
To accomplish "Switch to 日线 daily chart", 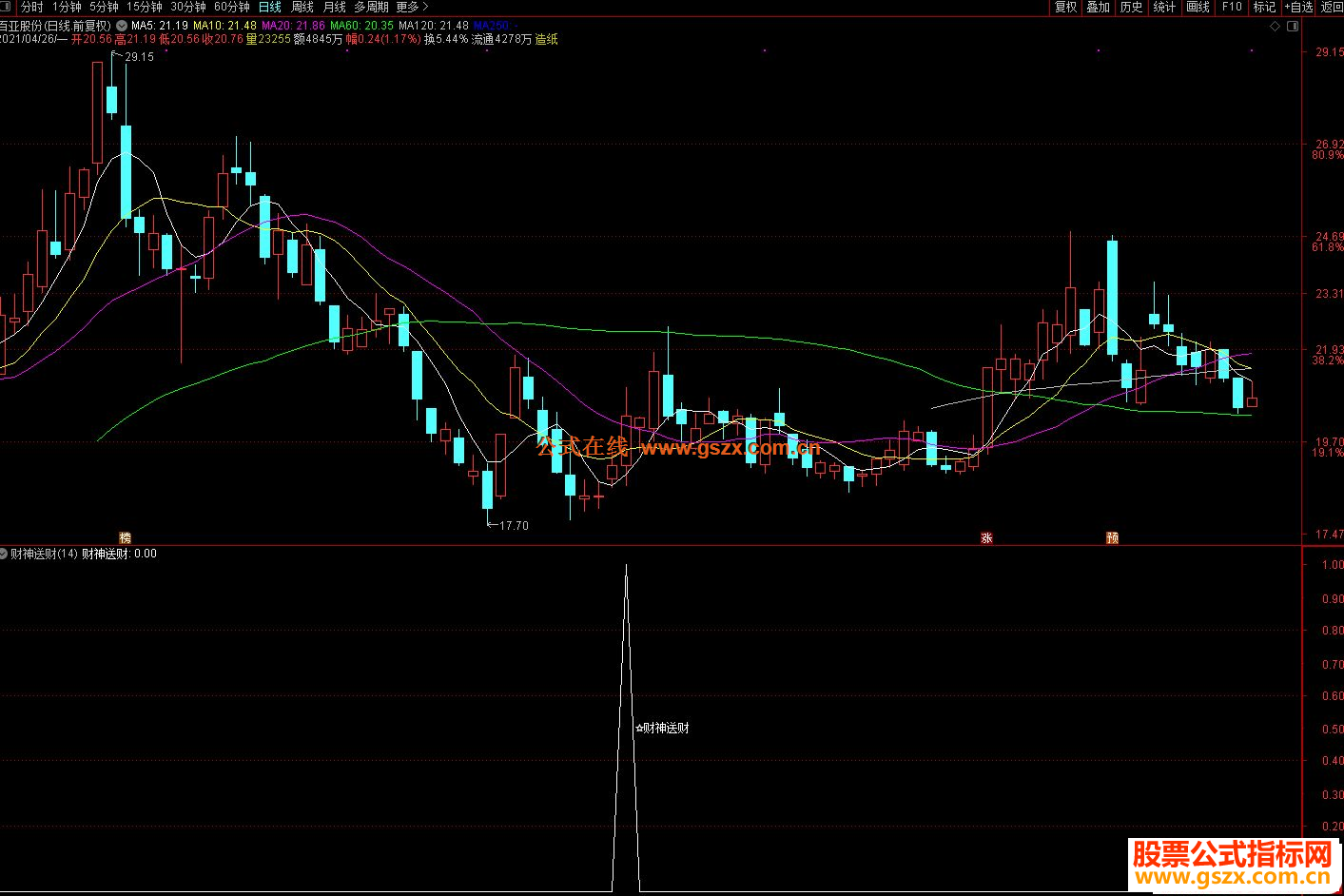I will point(270,7).
